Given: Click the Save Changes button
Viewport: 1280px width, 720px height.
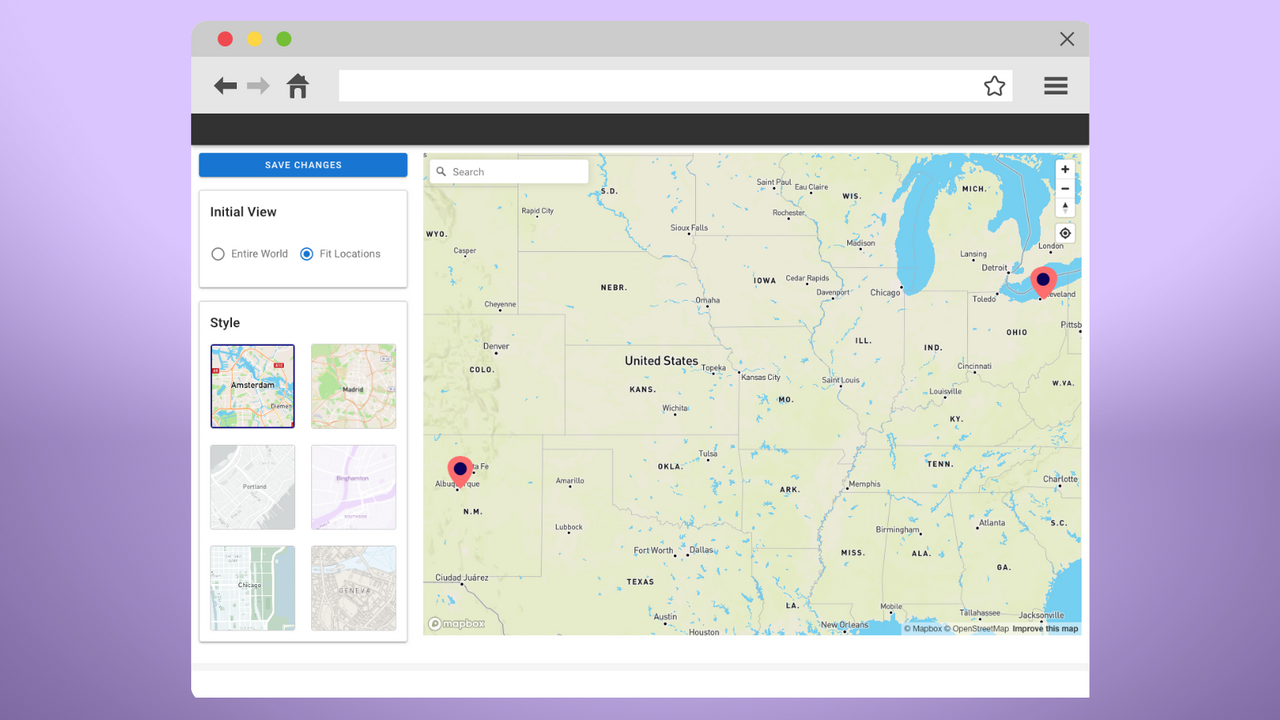Looking at the screenshot, I should tap(303, 164).
